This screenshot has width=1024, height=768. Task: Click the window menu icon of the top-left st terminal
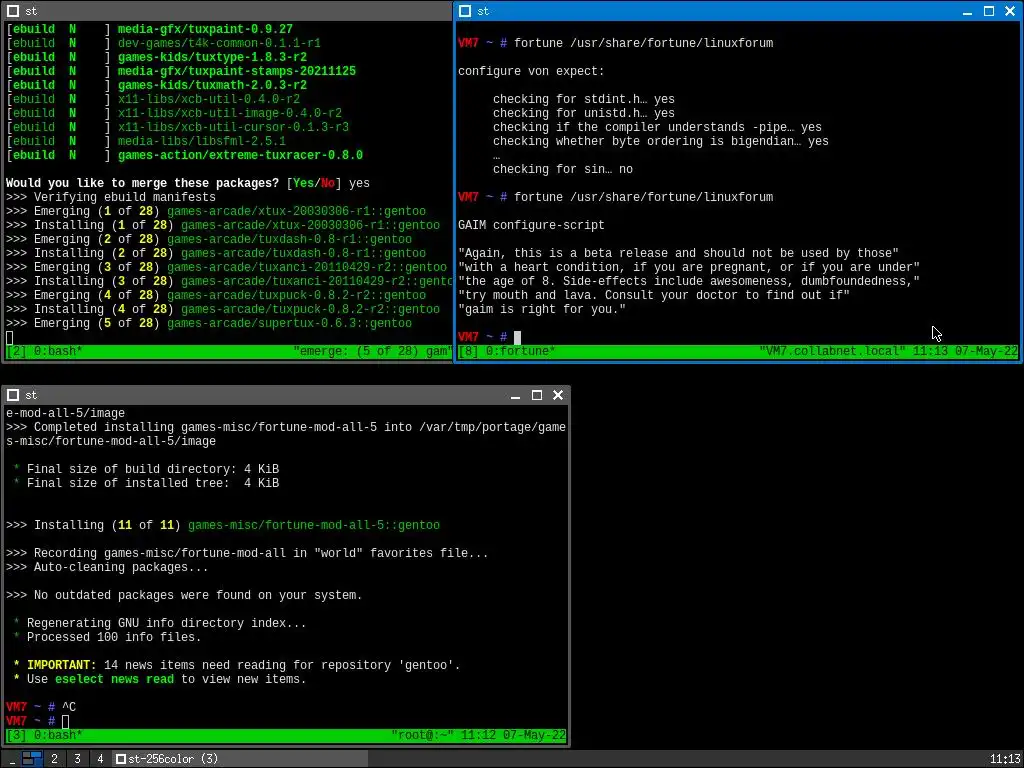pyautogui.click(x=12, y=10)
